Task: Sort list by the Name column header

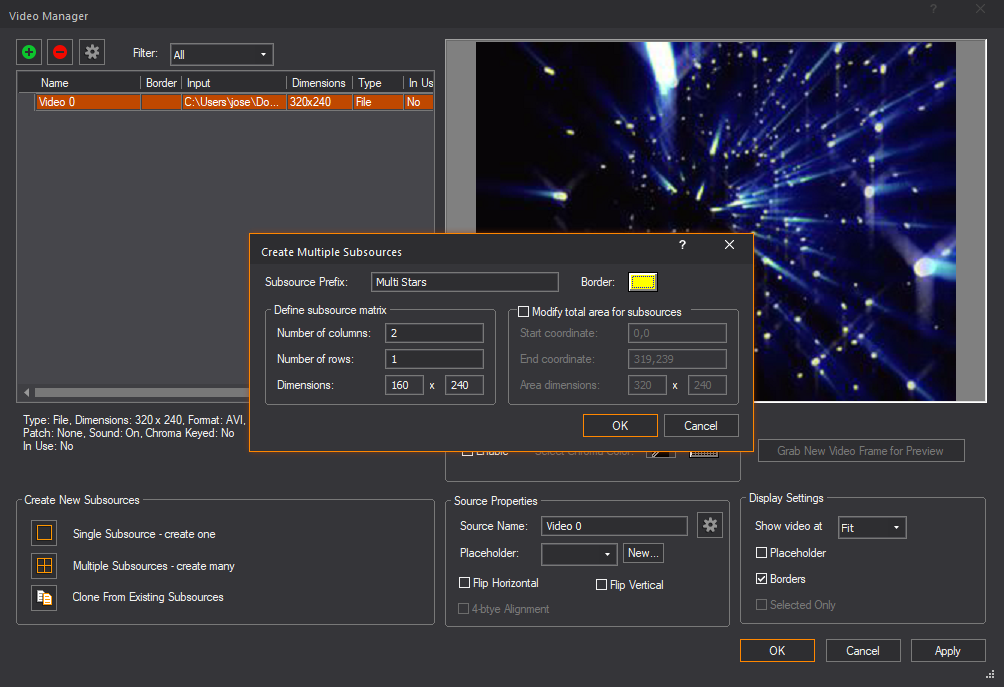Action: [x=88, y=83]
